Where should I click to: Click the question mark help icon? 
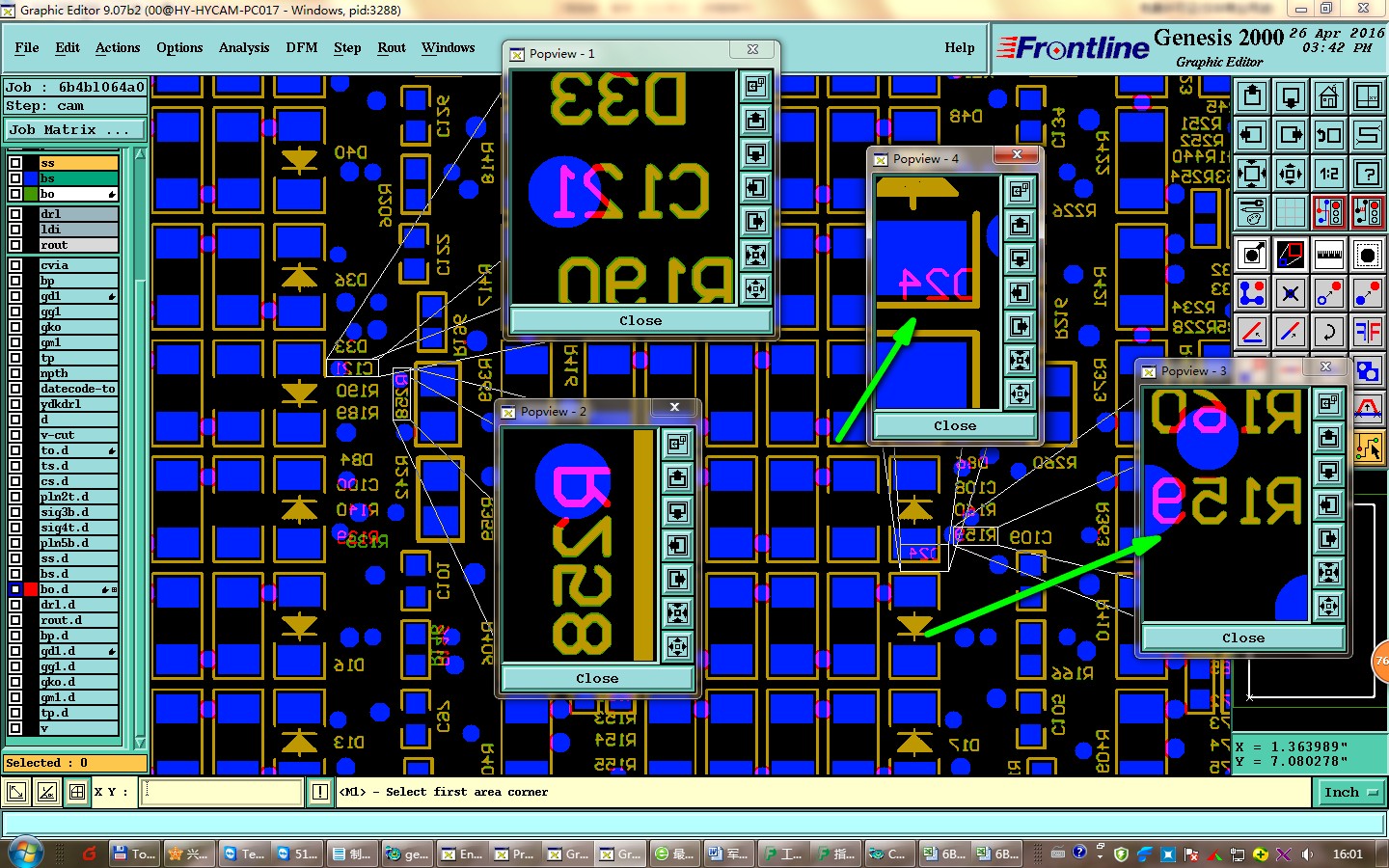1368,174
